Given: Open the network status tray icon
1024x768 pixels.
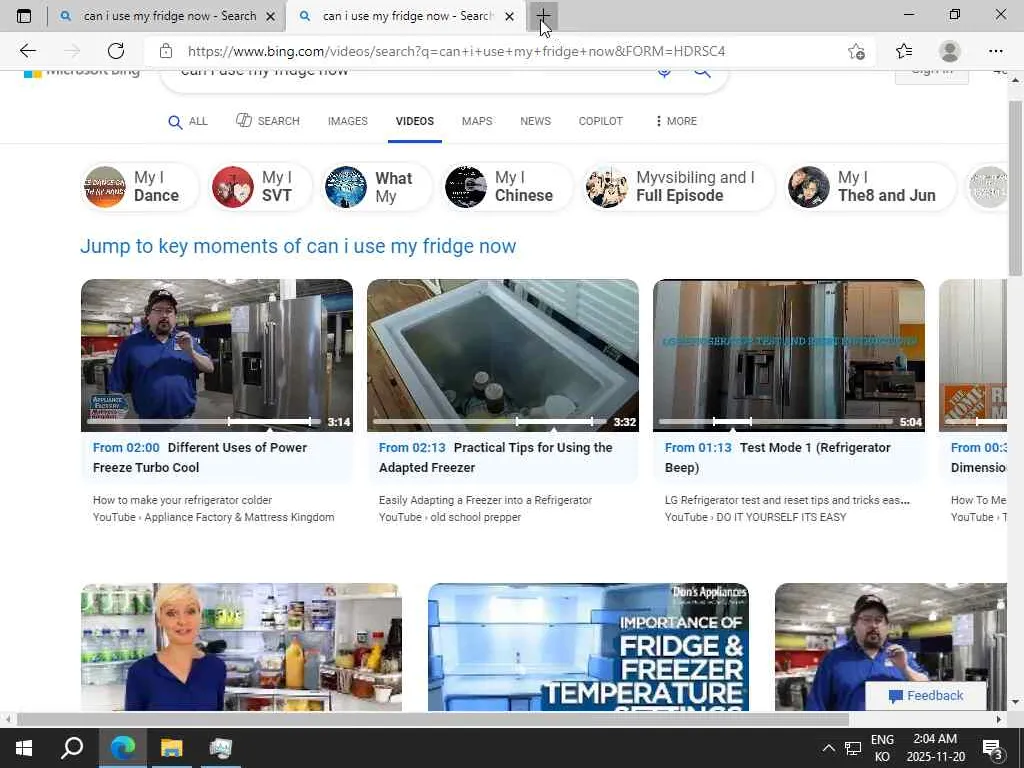Looking at the screenshot, I should 853,748.
